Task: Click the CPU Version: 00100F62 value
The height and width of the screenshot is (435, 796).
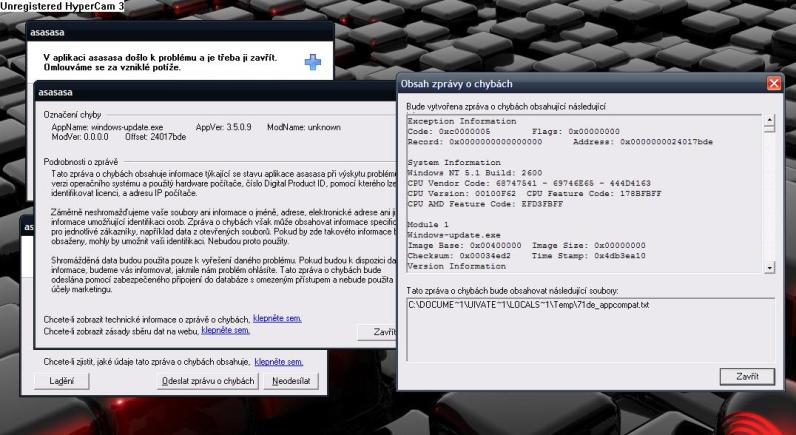Action: click(x=461, y=193)
